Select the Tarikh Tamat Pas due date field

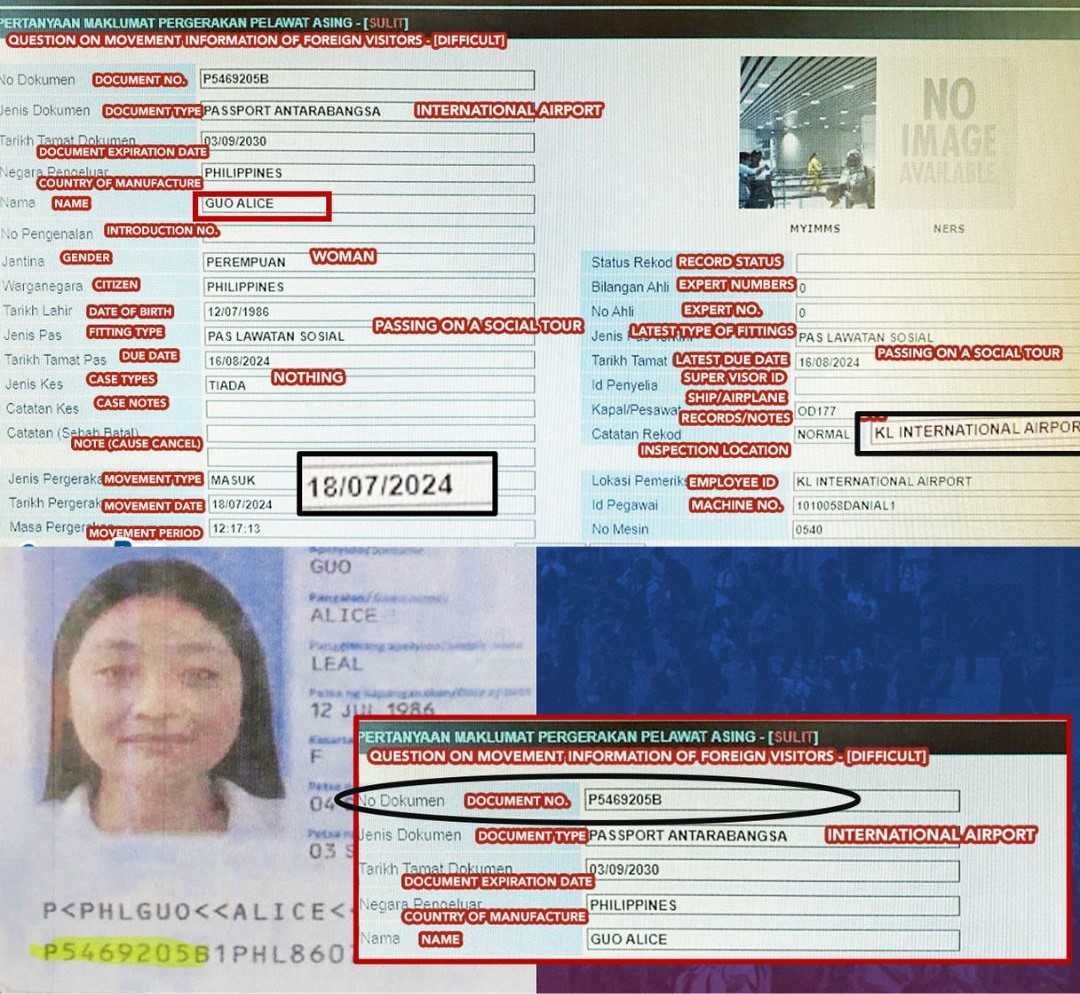pos(368,361)
